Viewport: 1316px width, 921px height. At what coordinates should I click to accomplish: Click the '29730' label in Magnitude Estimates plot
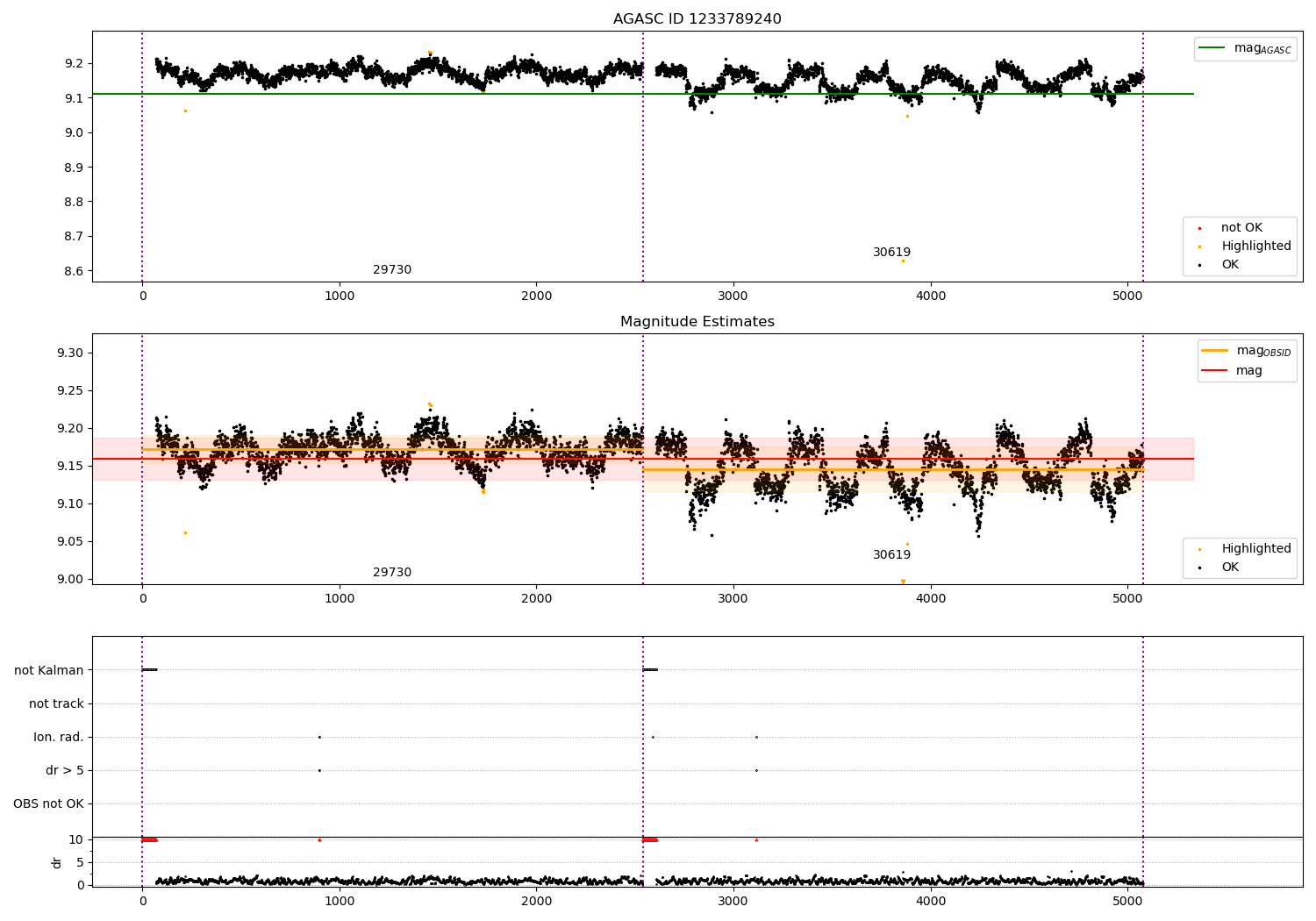(x=392, y=573)
